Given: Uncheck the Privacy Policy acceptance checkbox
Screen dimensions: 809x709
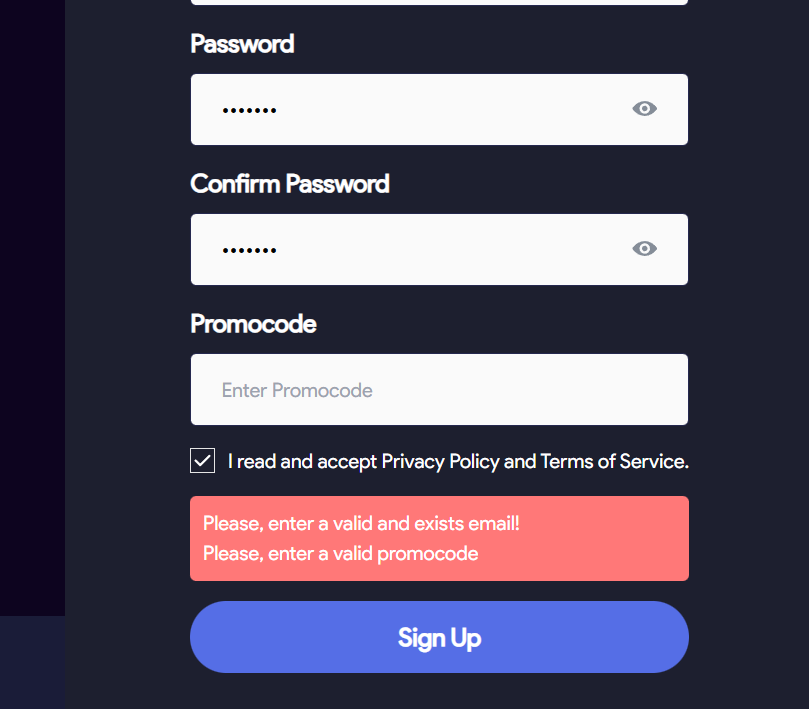Looking at the screenshot, I should coord(202,461).
